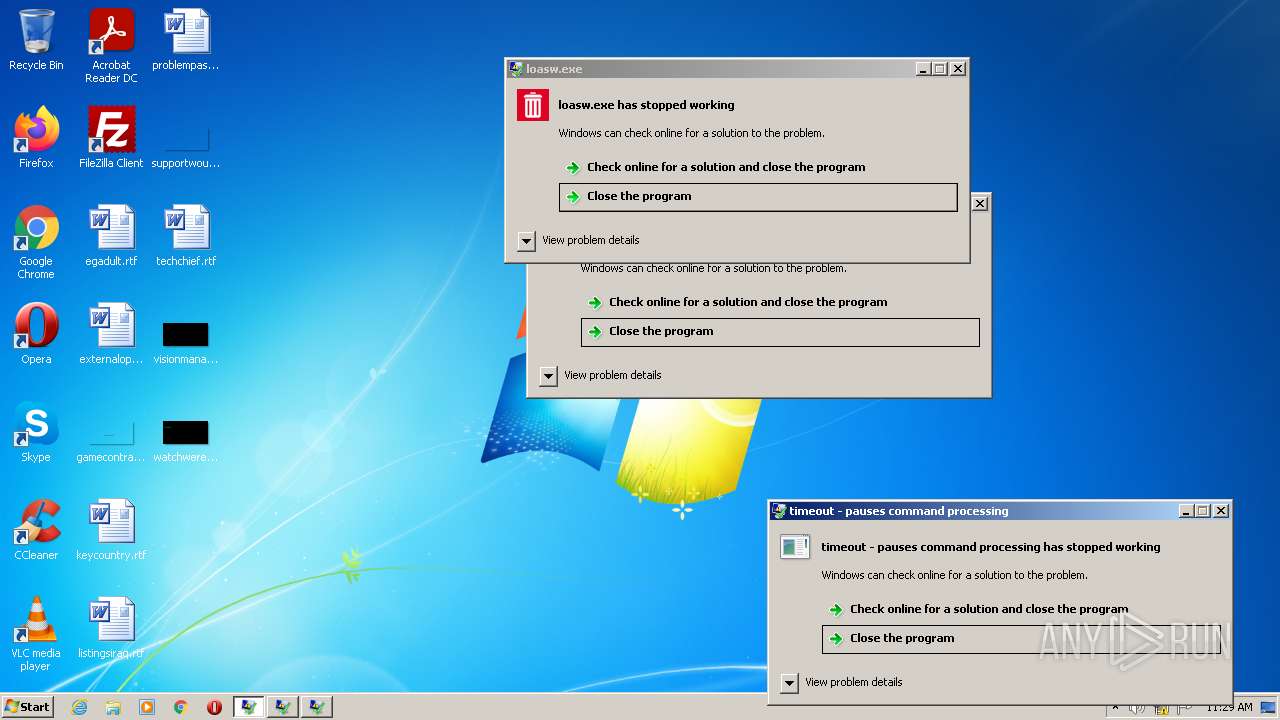Select the gamecontra... desktop file

point(111,441)
